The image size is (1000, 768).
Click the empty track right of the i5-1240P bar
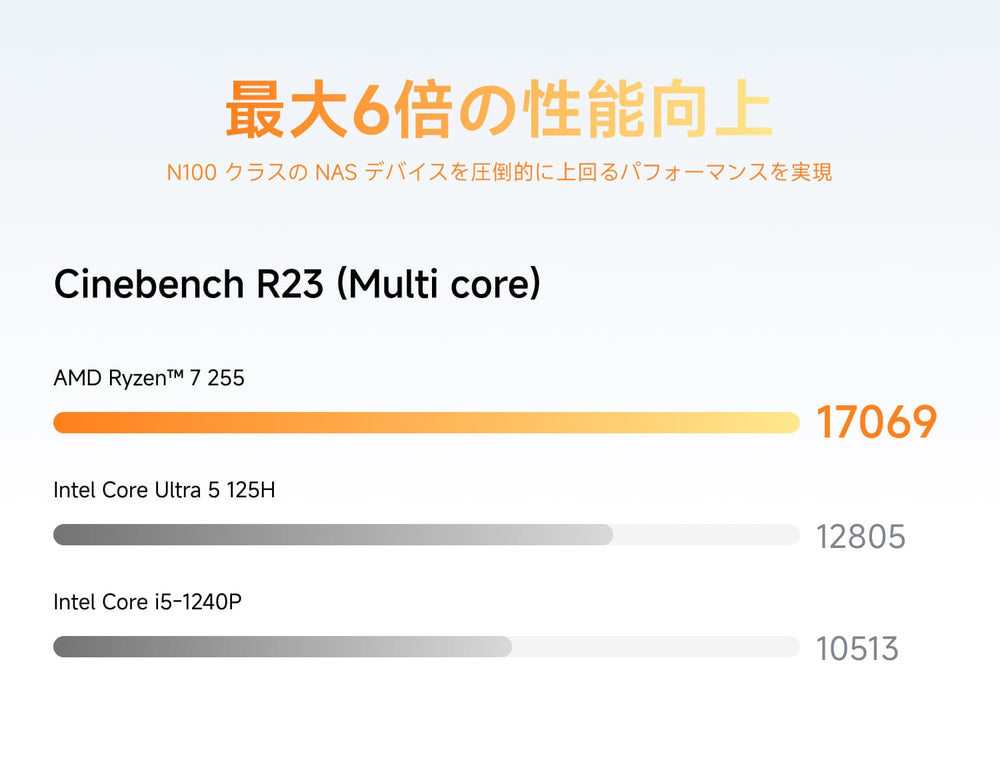[x=655, y=647]
